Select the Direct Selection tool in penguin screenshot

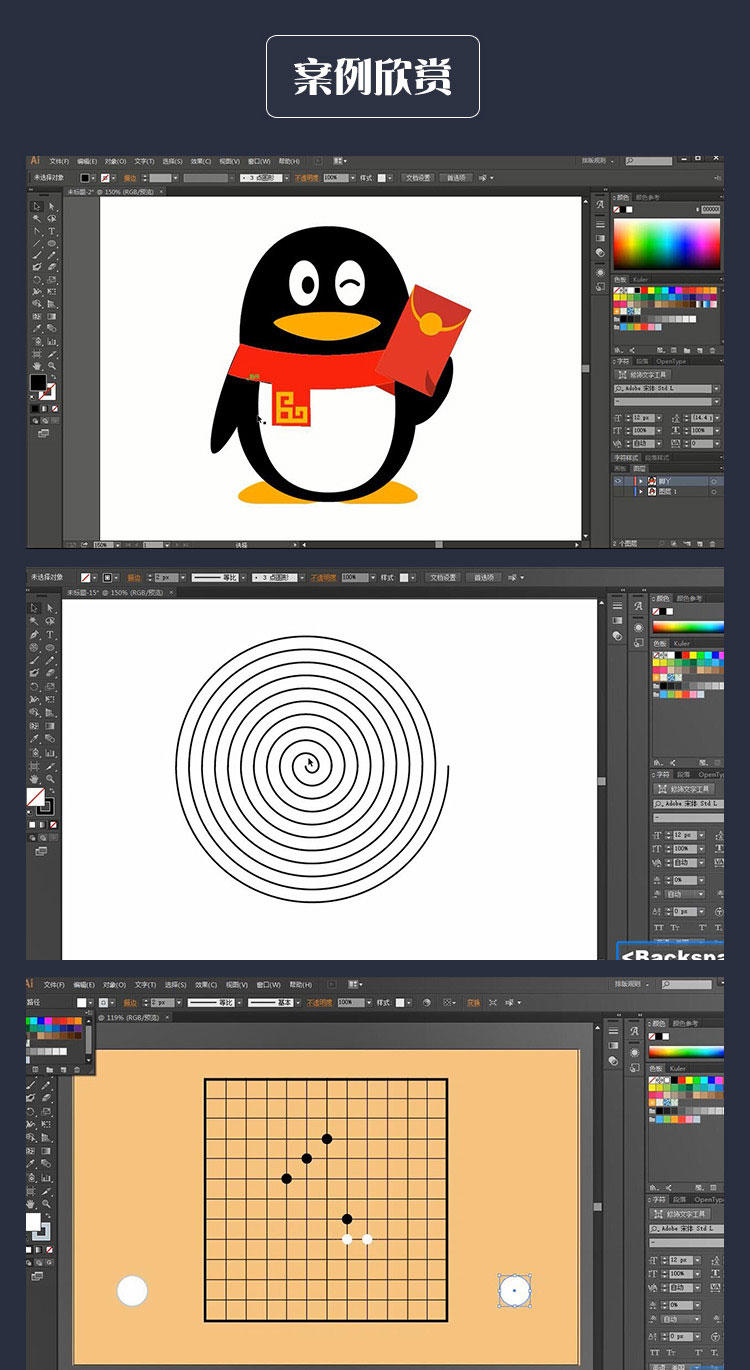[52, 206]
